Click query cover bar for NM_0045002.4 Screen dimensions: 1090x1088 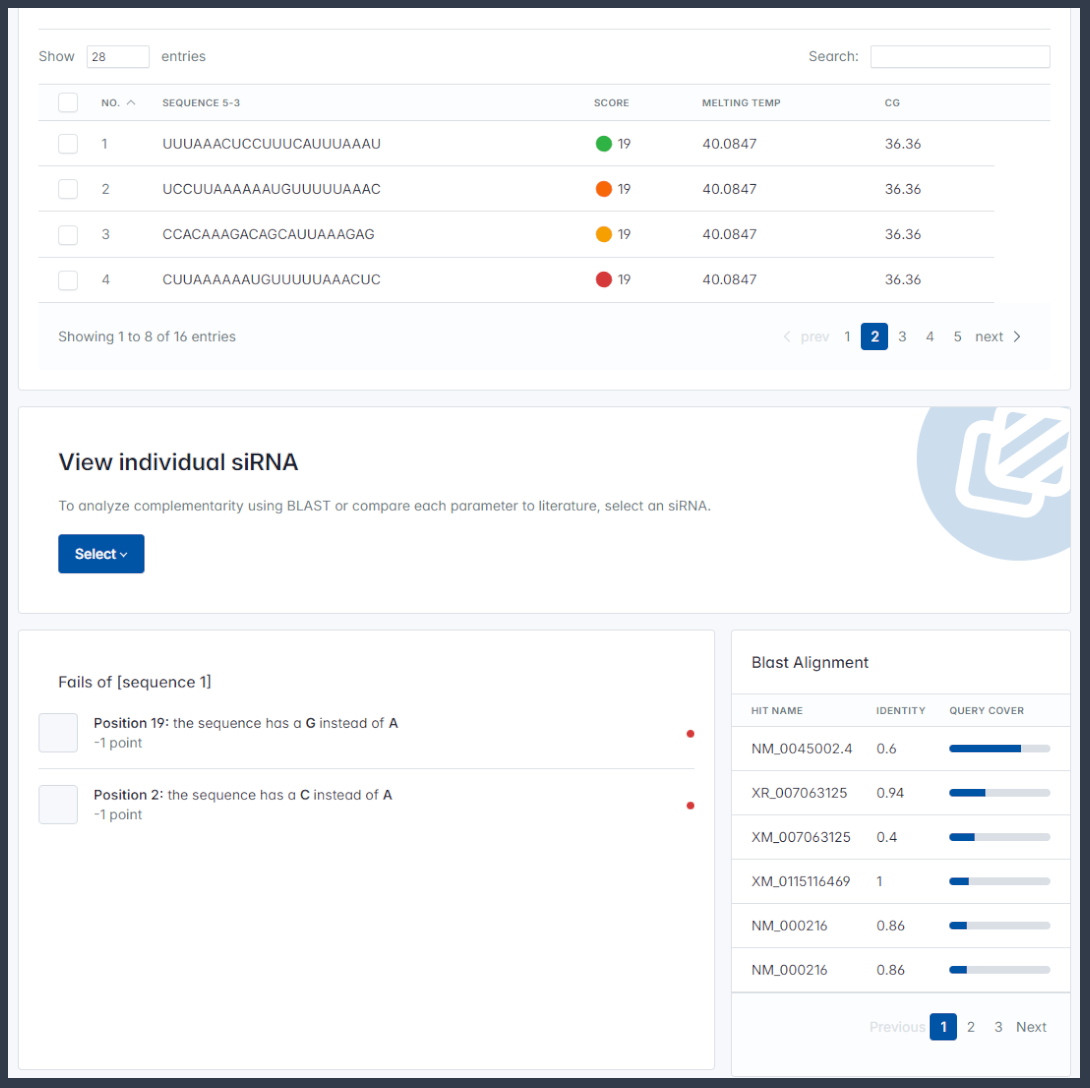click(x=999, y=748)
